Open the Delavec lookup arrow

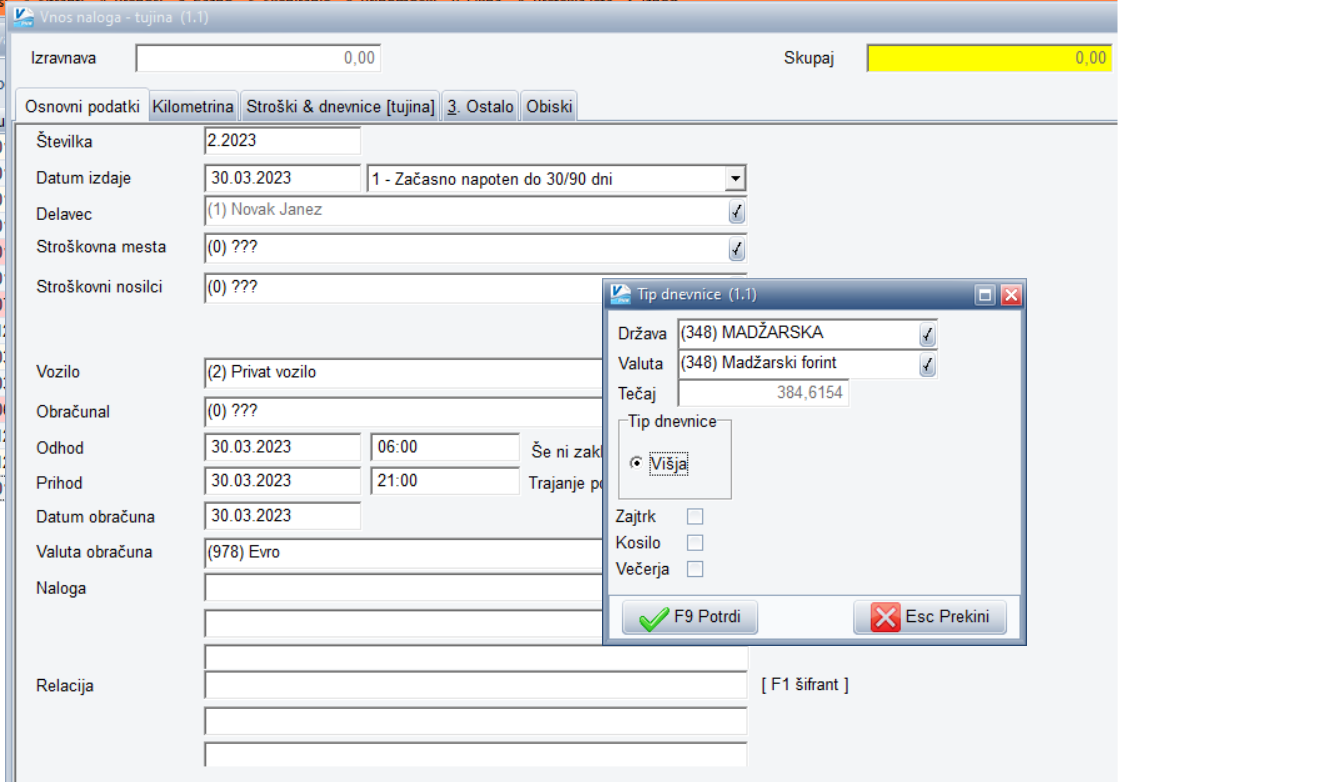pos(737,211)
